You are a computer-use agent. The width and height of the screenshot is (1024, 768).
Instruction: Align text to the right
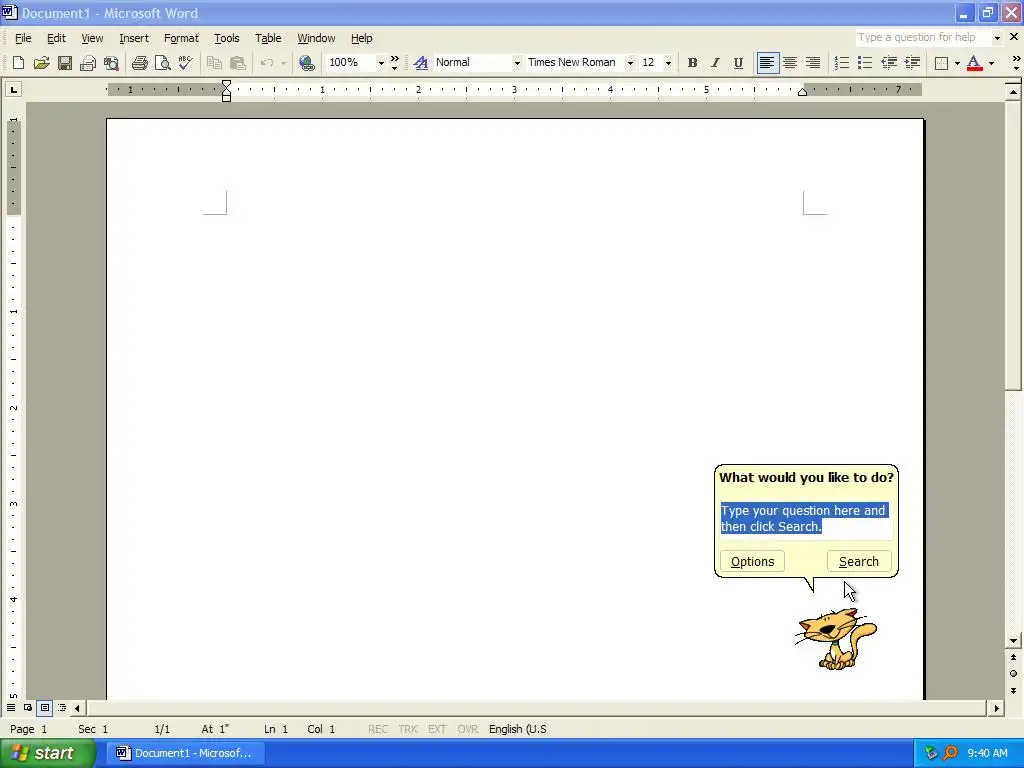(x=813, y=63)
